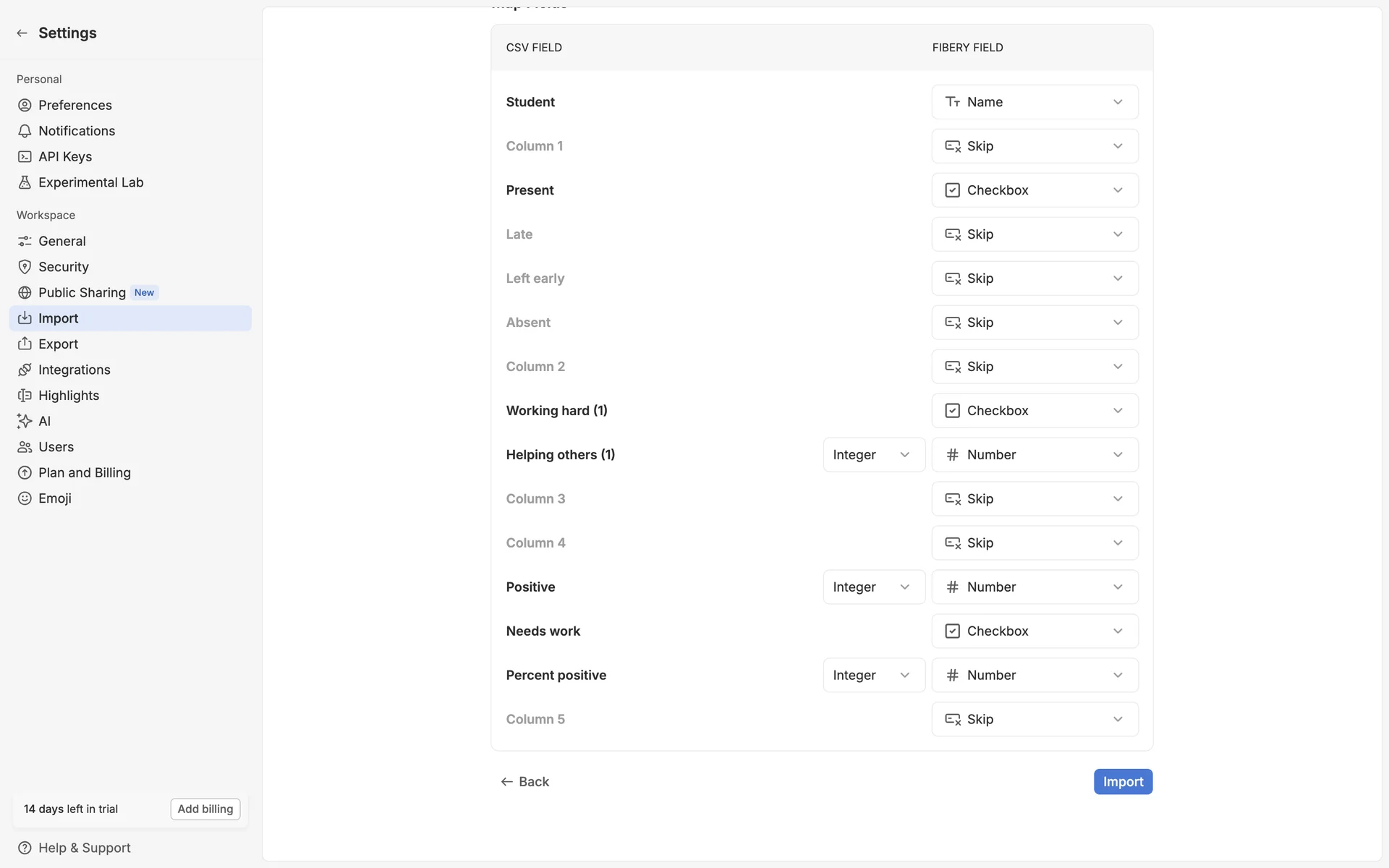
Task: Go Back to the previous import step
Action: tap(524, 782)
